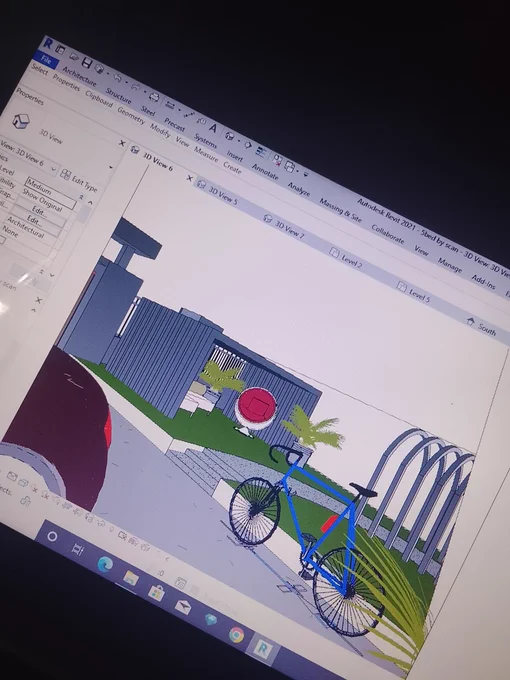Activate the 3D View 7 view tab
Viewport: 510px width, 680px height.
coord(290,229)
